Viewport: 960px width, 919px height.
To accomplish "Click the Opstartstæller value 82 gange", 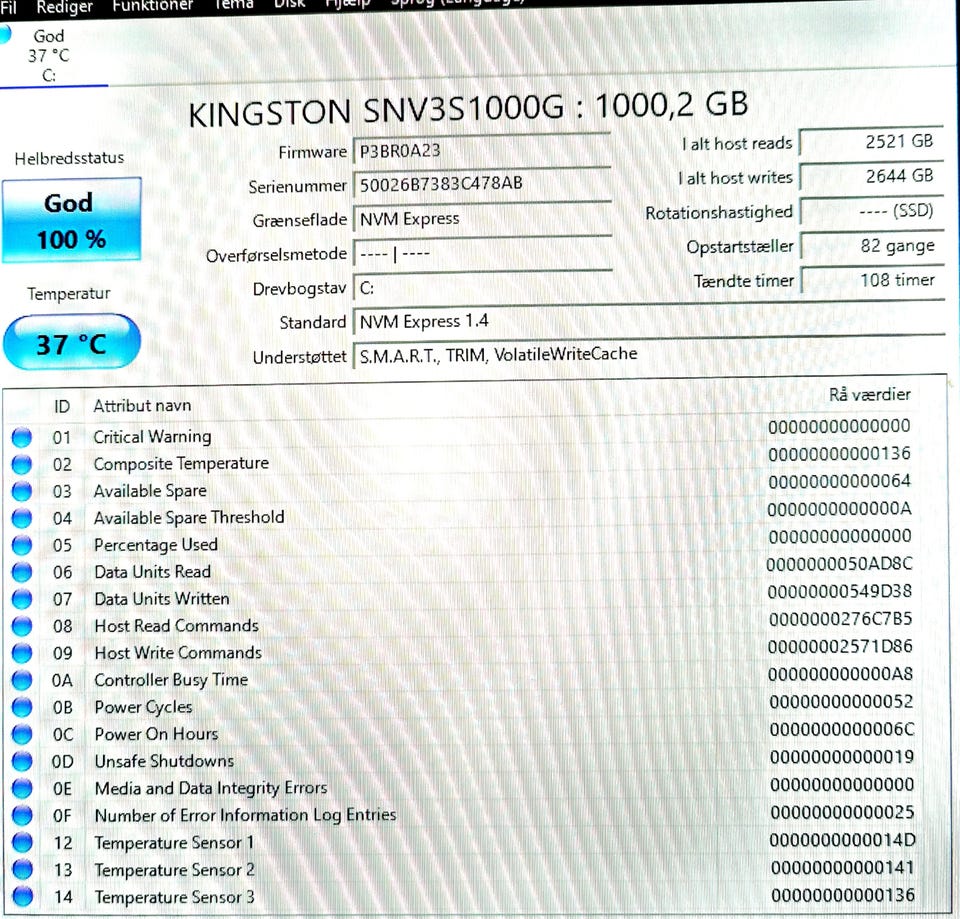I will (x=871, y=246).
